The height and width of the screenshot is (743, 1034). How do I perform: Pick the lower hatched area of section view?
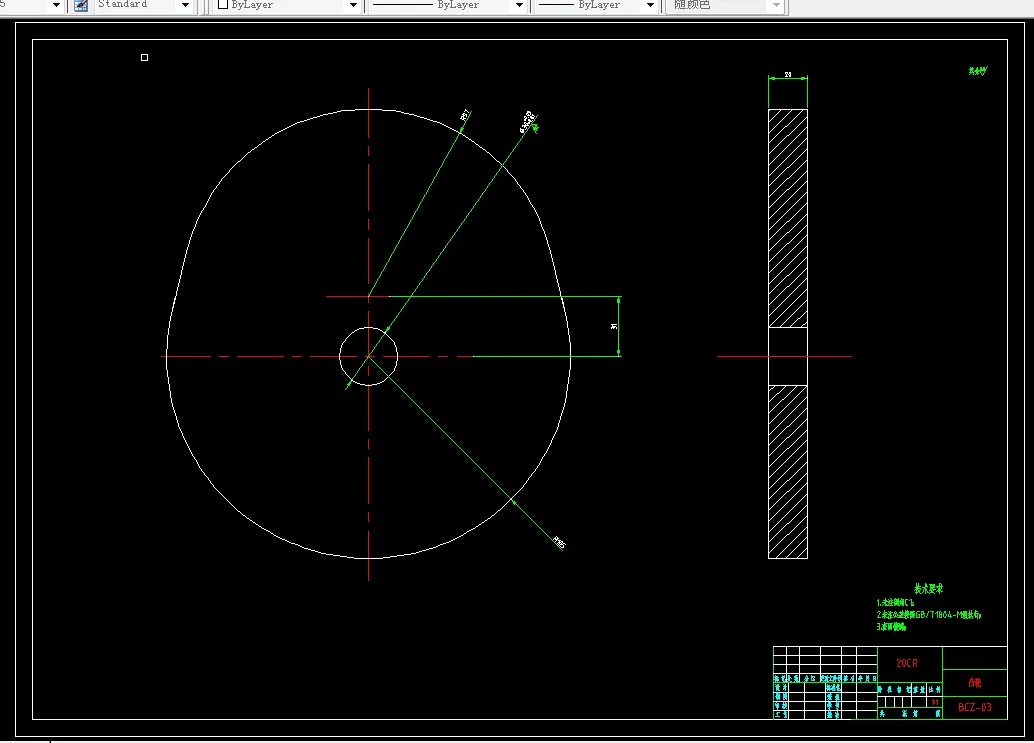[788, 472]
